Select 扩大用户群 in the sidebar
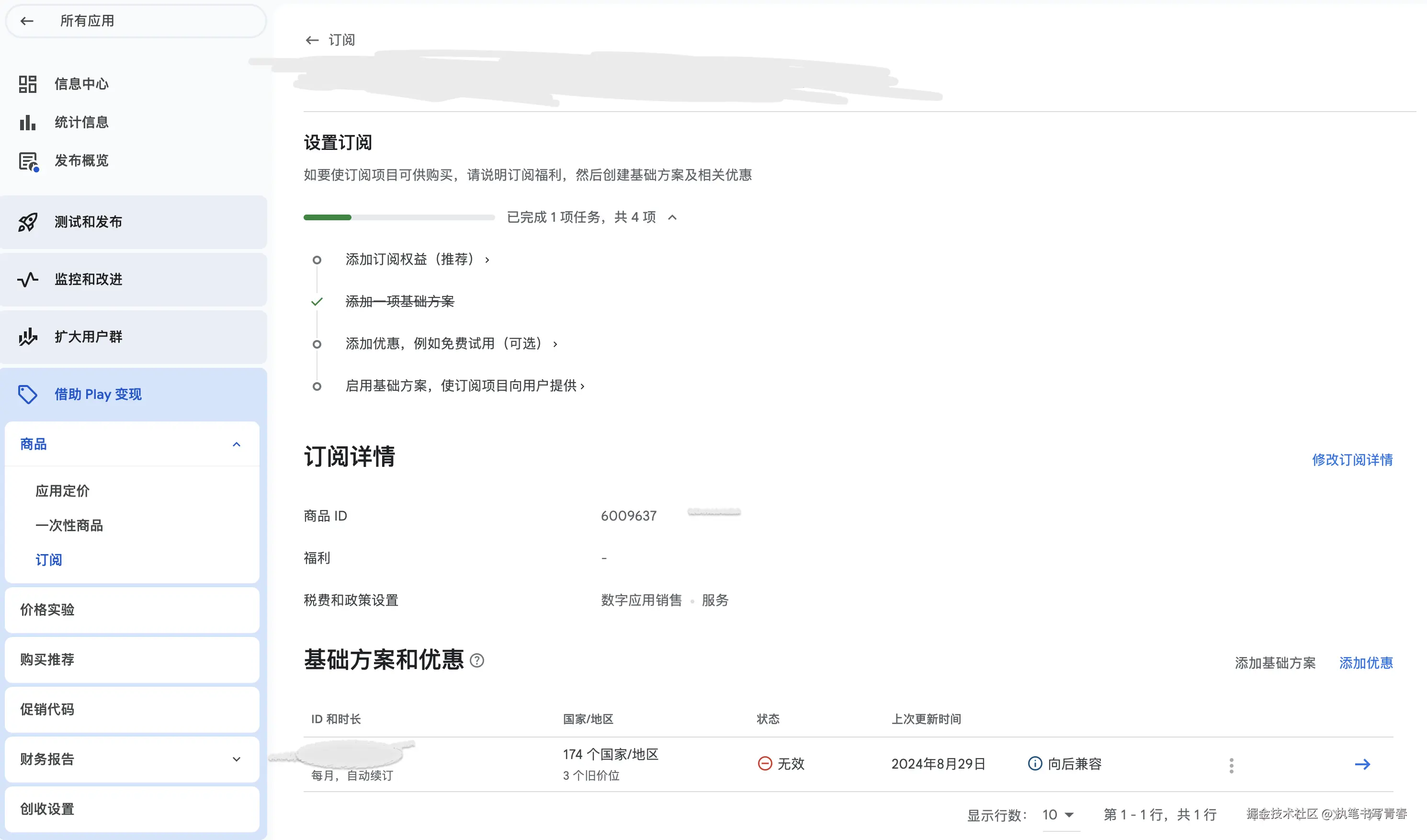 tap(27, 337)
